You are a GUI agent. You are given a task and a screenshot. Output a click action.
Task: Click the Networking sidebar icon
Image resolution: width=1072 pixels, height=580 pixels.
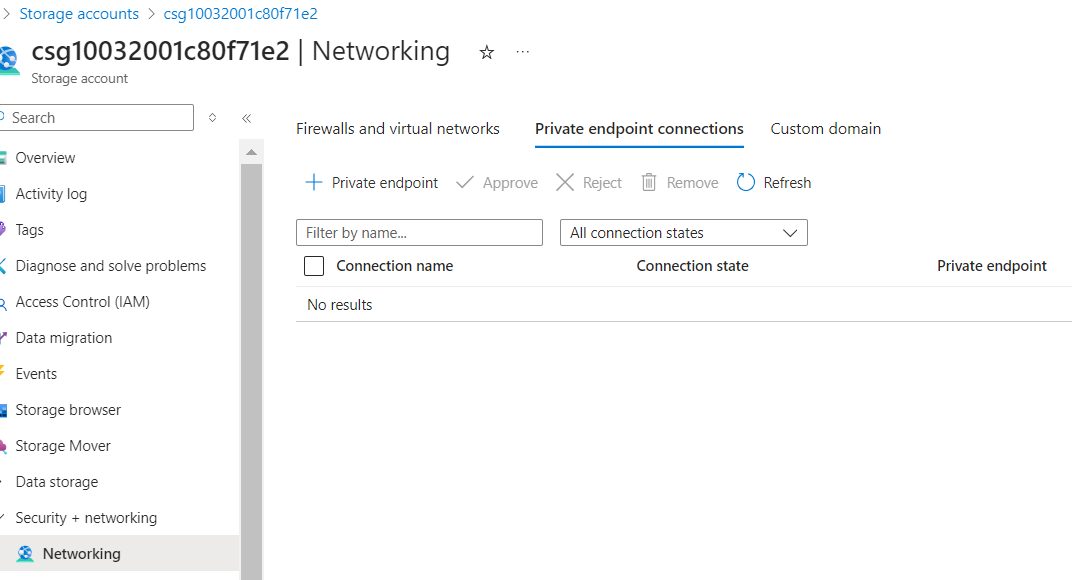(25, 554)
